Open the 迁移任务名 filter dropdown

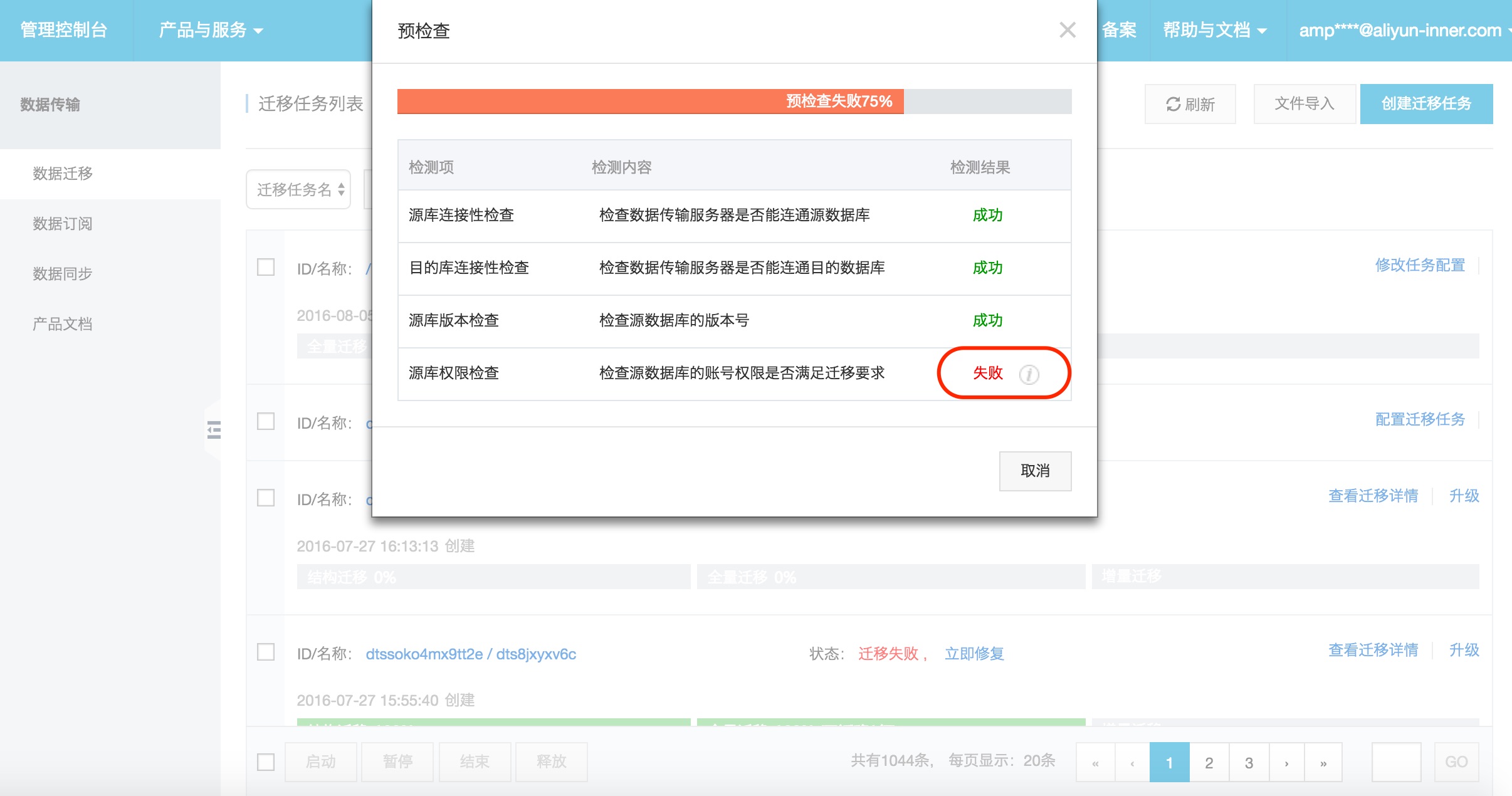[x=299, y=189]
